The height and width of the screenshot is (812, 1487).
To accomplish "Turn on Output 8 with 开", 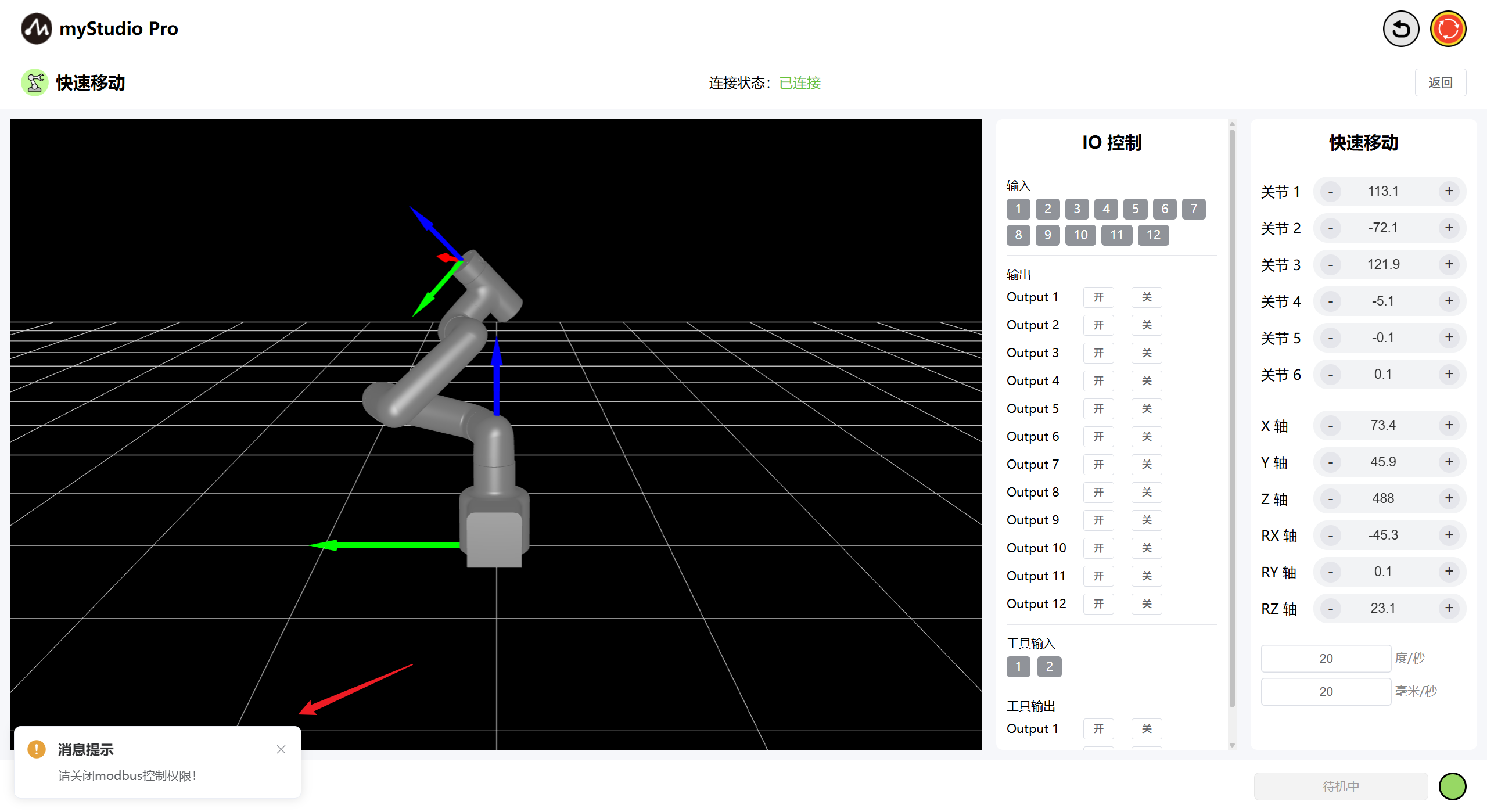I will 1098,493.
